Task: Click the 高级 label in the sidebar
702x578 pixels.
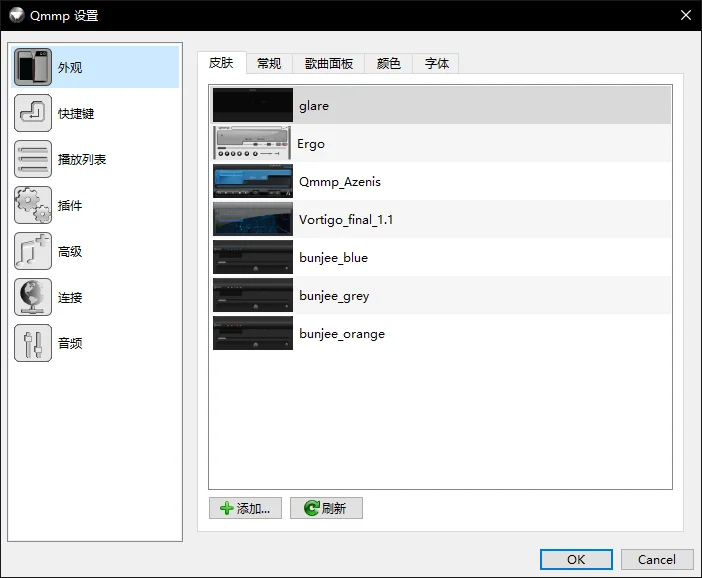Action: click(70, 252)
